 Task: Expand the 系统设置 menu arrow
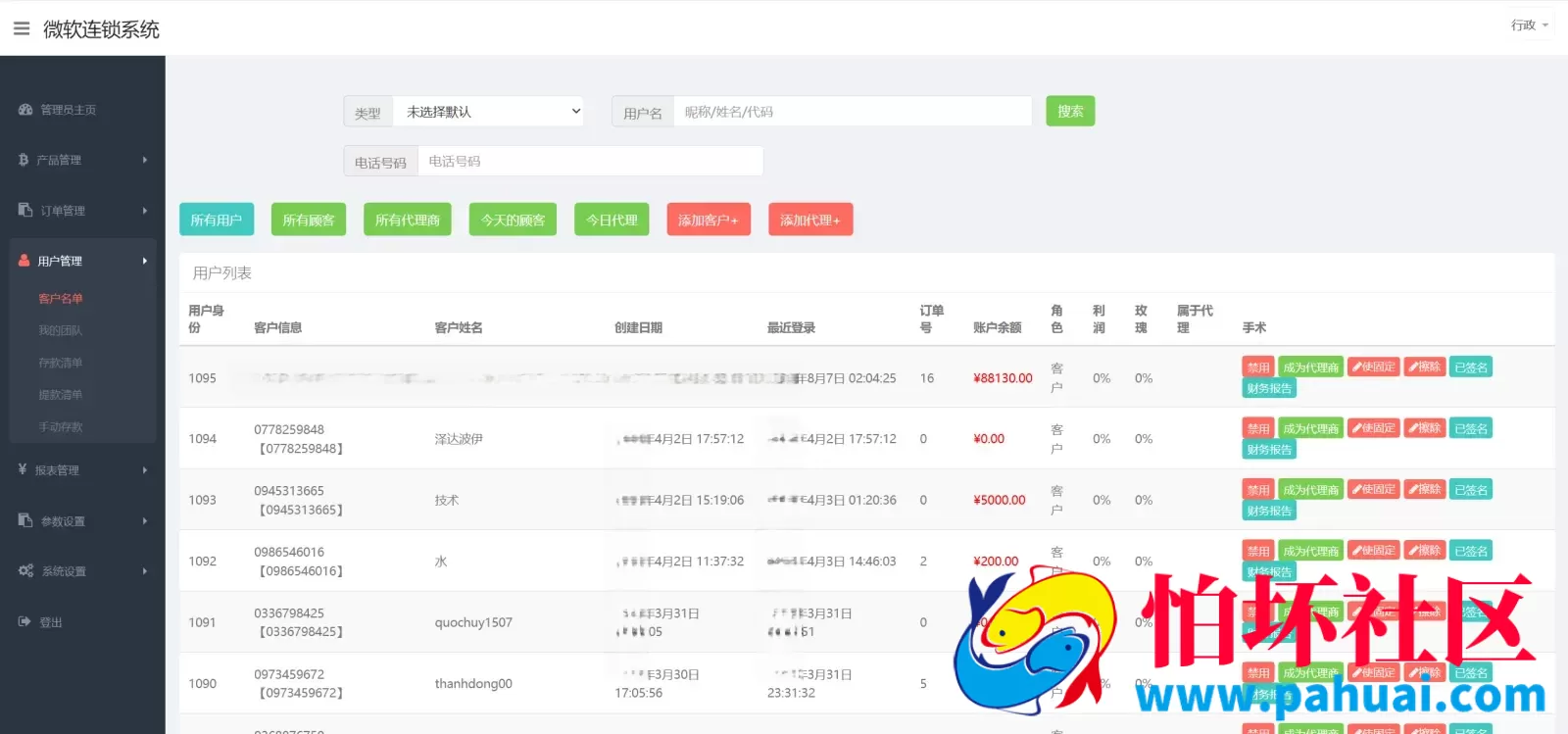[145, 571]
